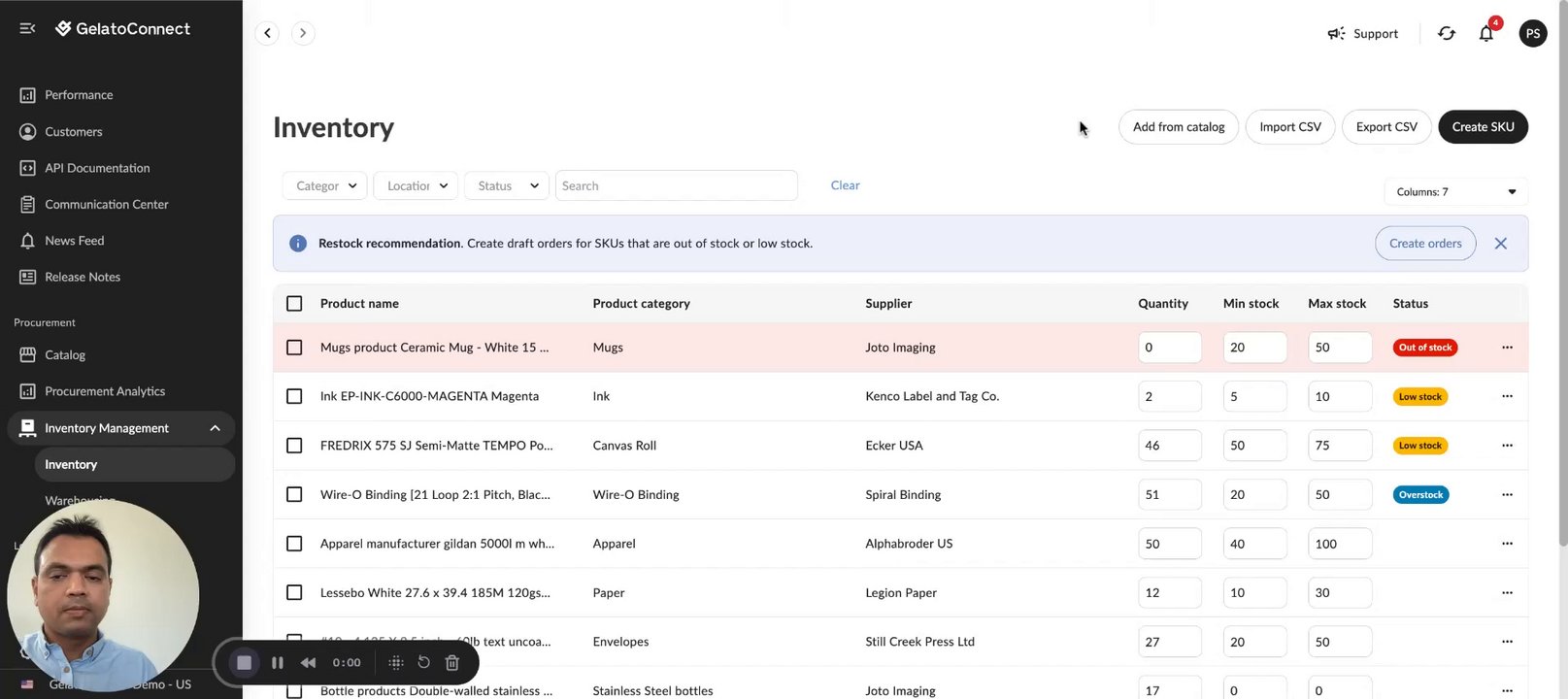Screen dimensions: 1568x699
Task: Navigate to Communication Center
Action: (106, 205)
